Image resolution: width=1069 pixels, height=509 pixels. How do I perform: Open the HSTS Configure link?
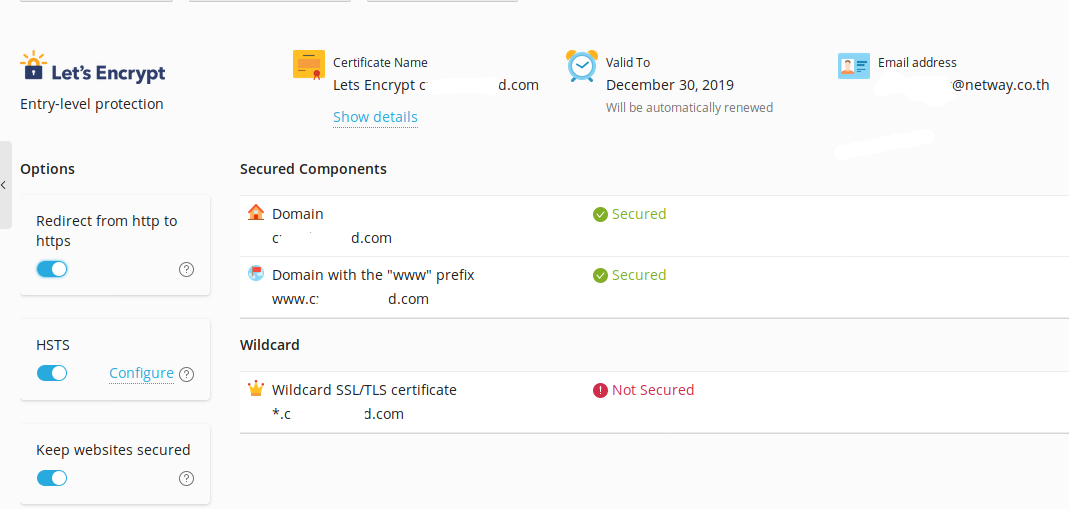pyautogui.click(x=141, y=373)
